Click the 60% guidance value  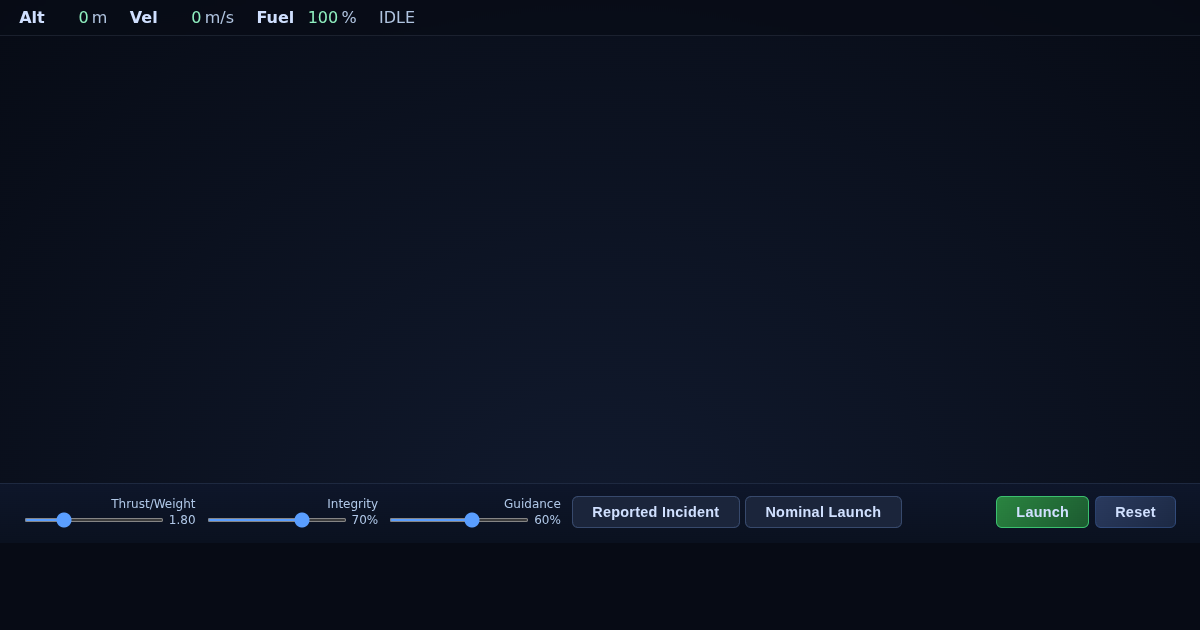point(547,520)
